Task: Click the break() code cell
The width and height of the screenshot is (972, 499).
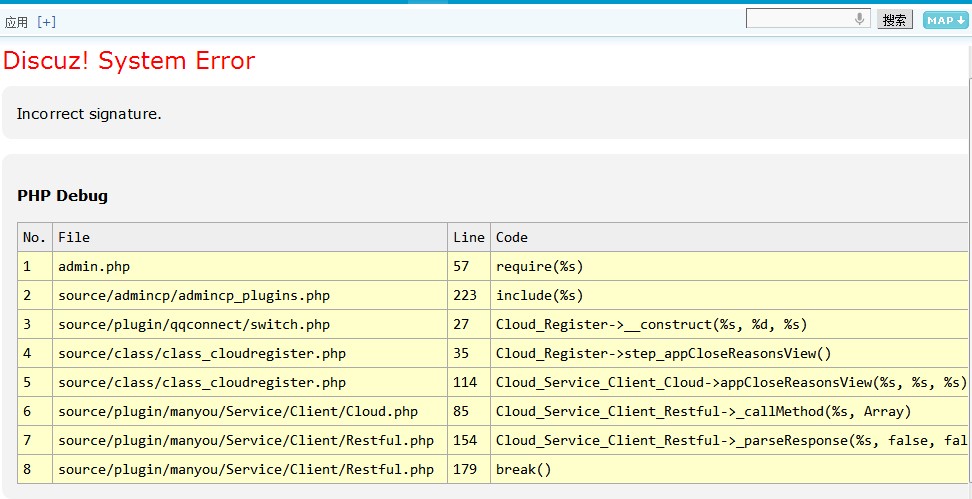Action: (523, 469)
